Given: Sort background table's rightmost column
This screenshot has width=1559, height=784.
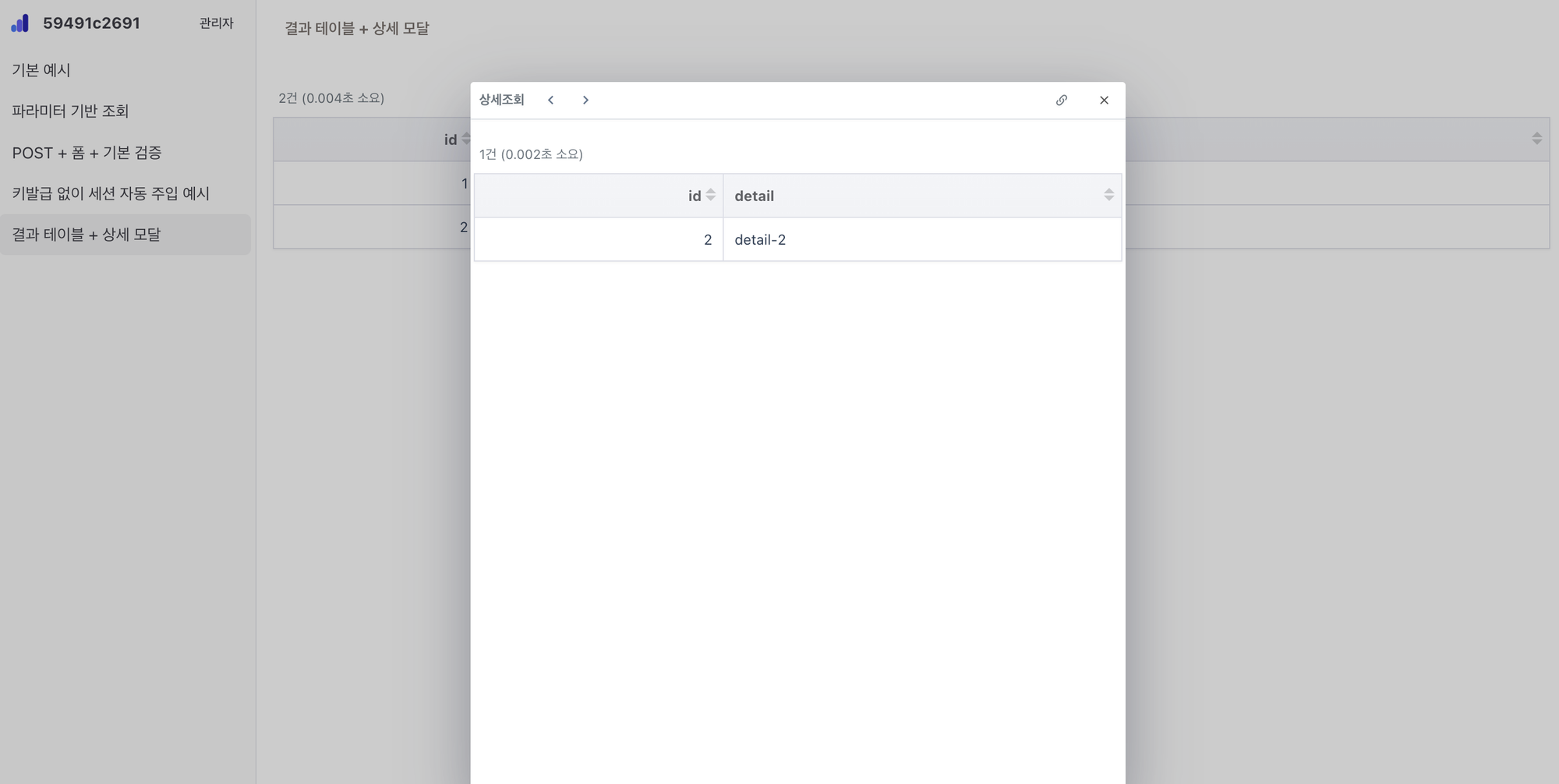Looking at the screenshot, I should pos(1536,139).
